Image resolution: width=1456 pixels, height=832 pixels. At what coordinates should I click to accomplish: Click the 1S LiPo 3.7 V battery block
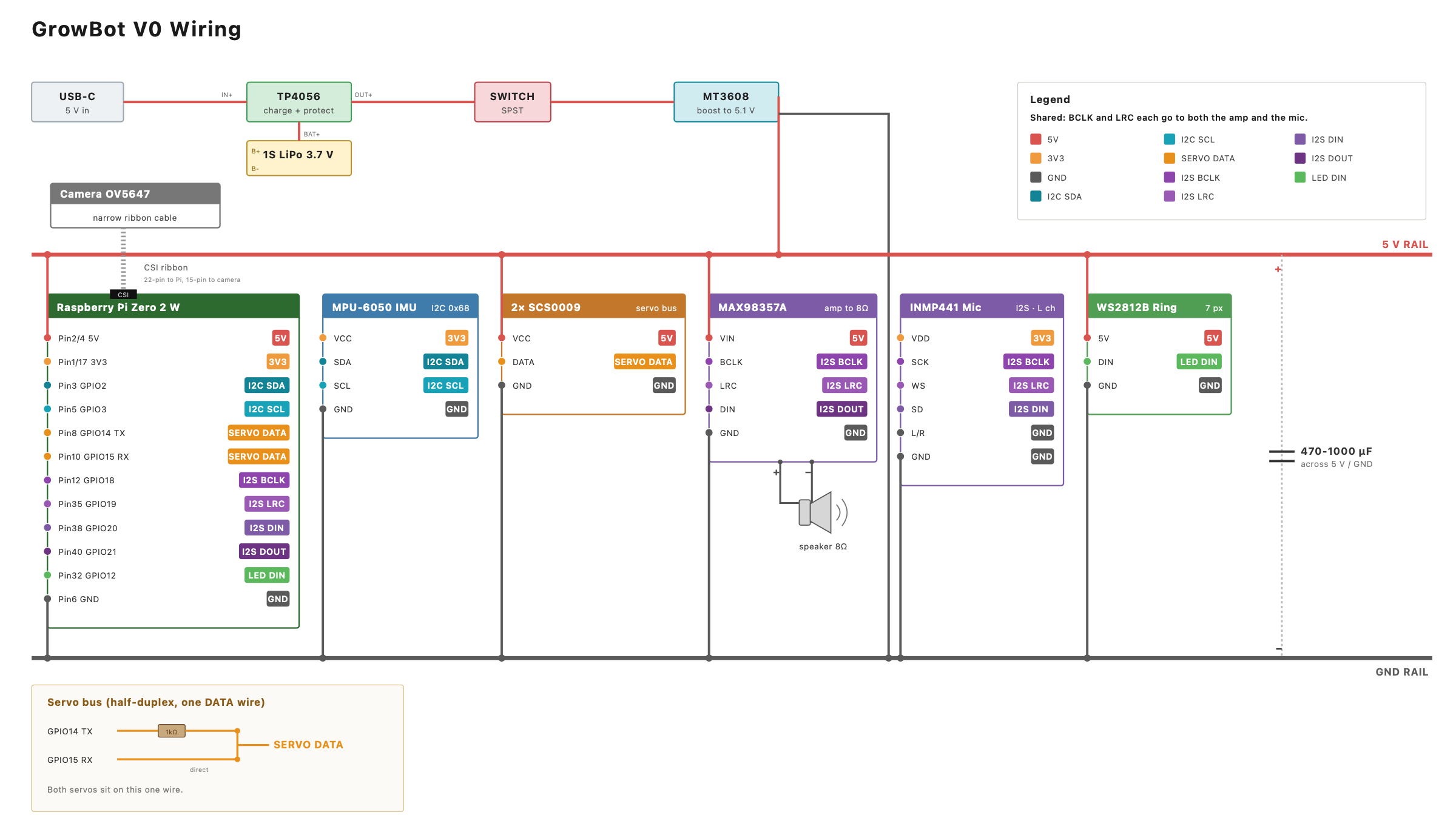click(299, 158)
